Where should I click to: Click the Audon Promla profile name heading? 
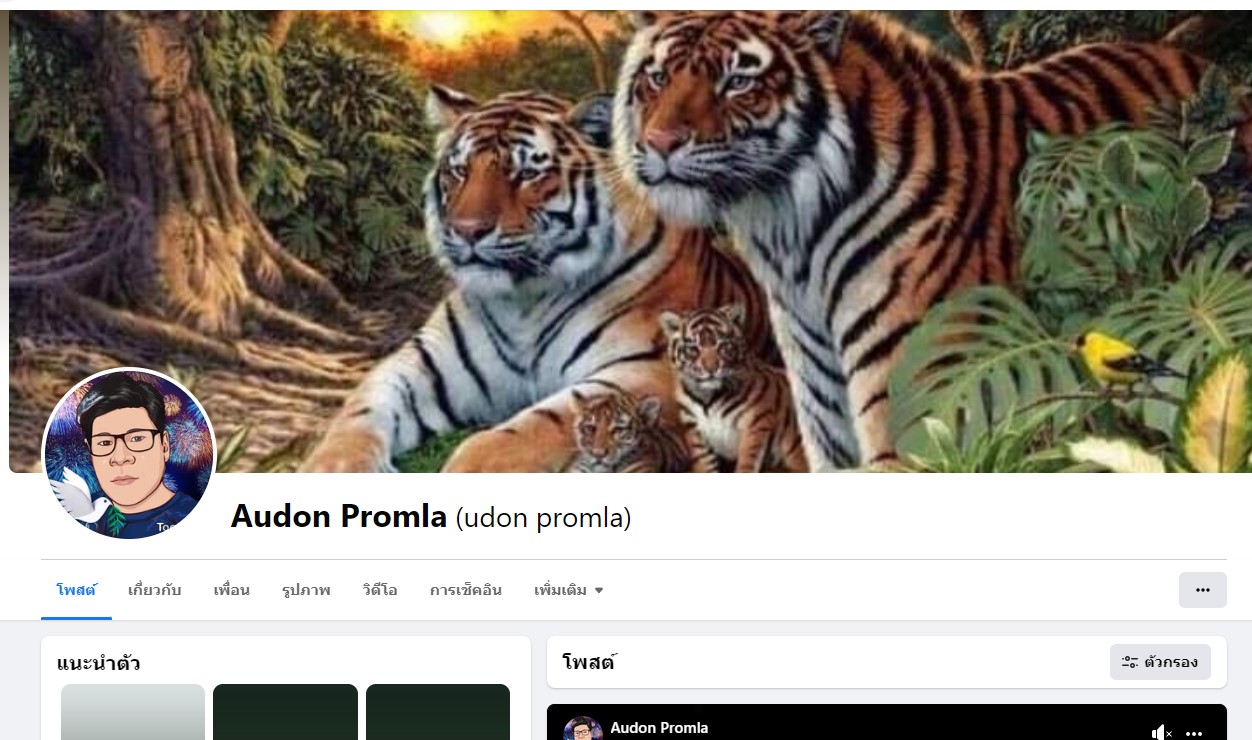(x=339, y=517)
